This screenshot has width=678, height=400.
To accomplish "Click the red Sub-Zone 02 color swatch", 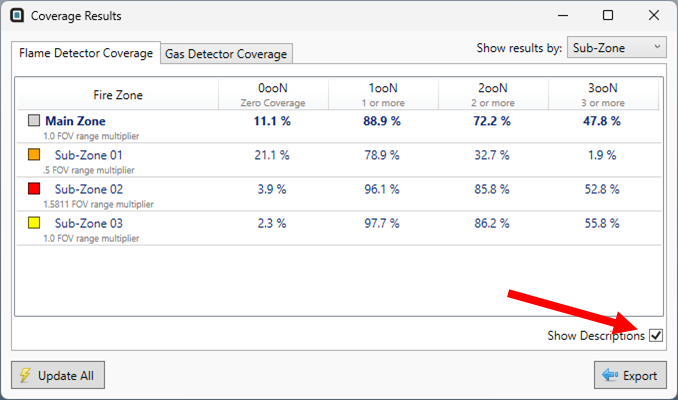I will pyautogui.click(x=34, y=189).
